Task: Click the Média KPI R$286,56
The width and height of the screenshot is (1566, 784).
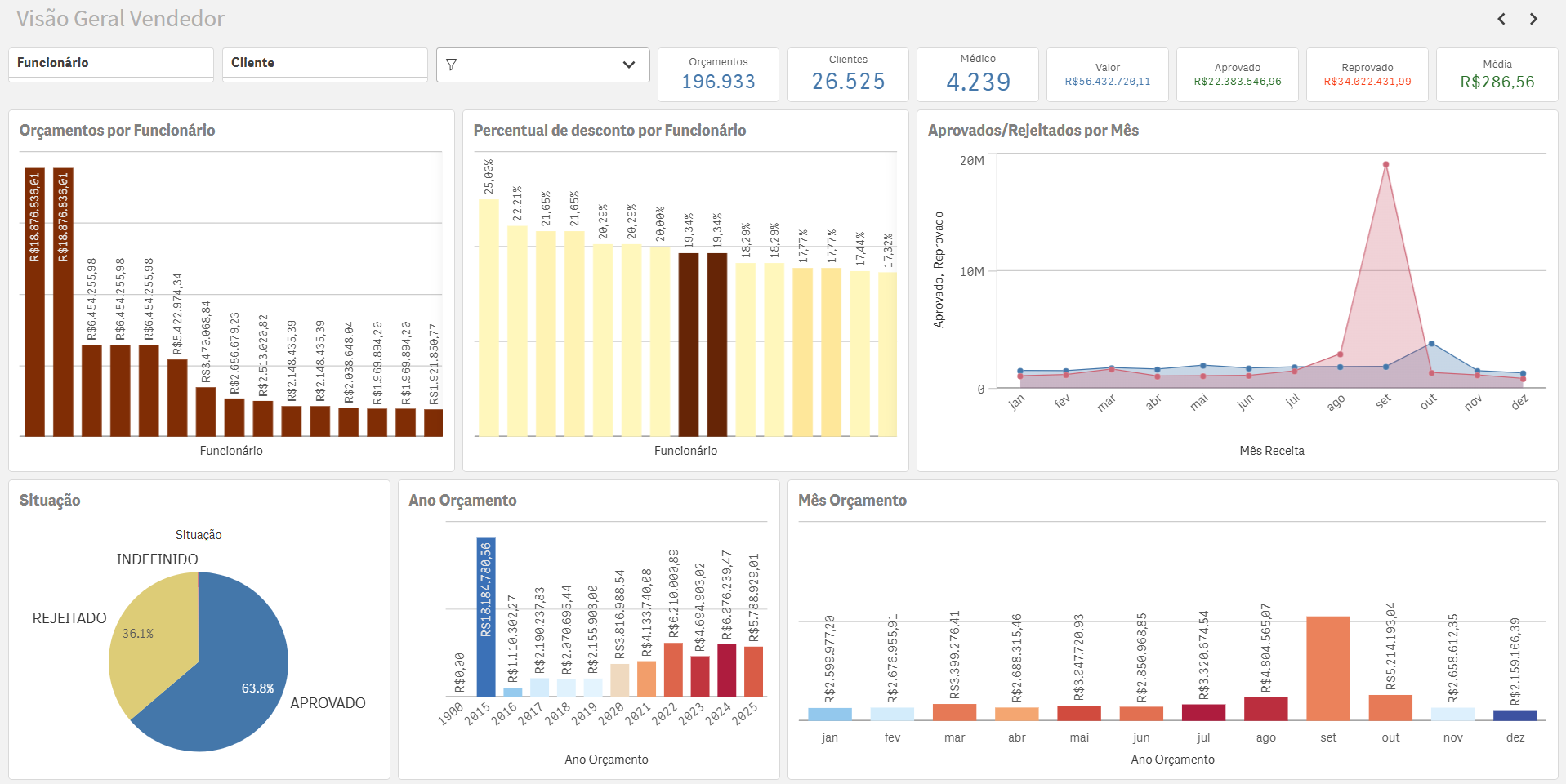Action: pyautogui.click(x=1497, y=82)
